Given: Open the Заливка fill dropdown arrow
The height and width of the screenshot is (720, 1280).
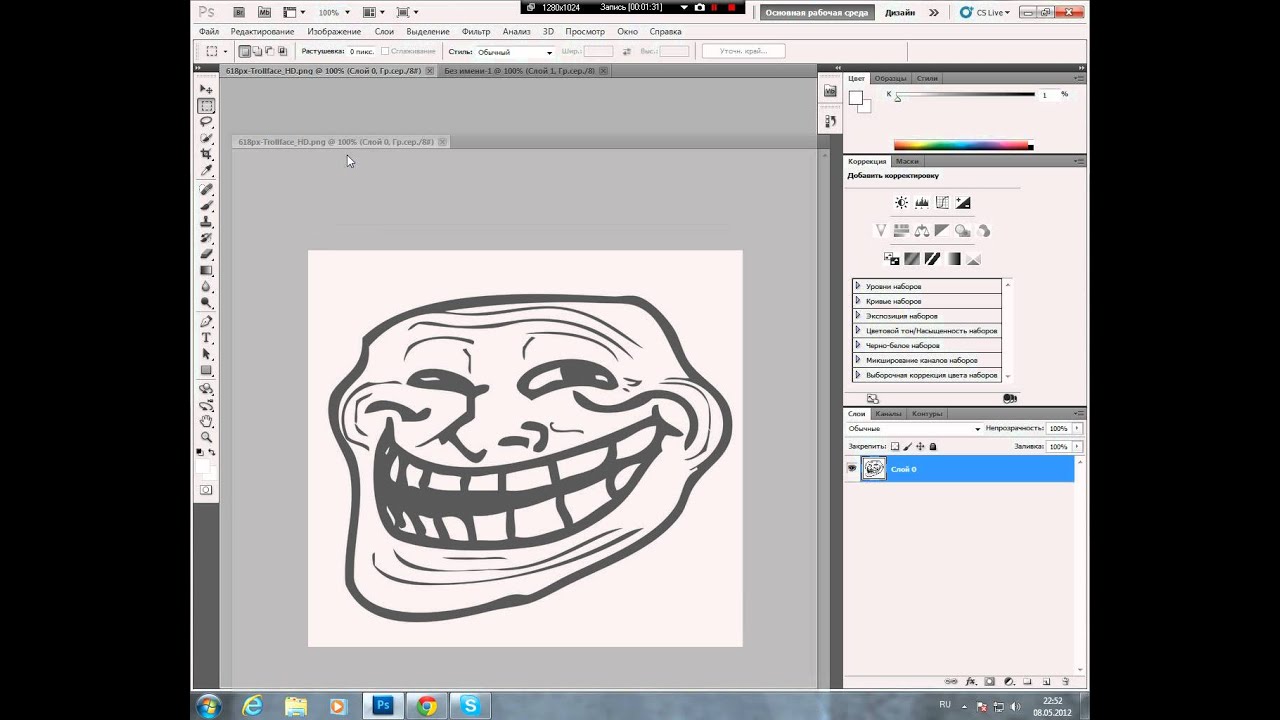Looking at the screenshot, I should 1077,446.
